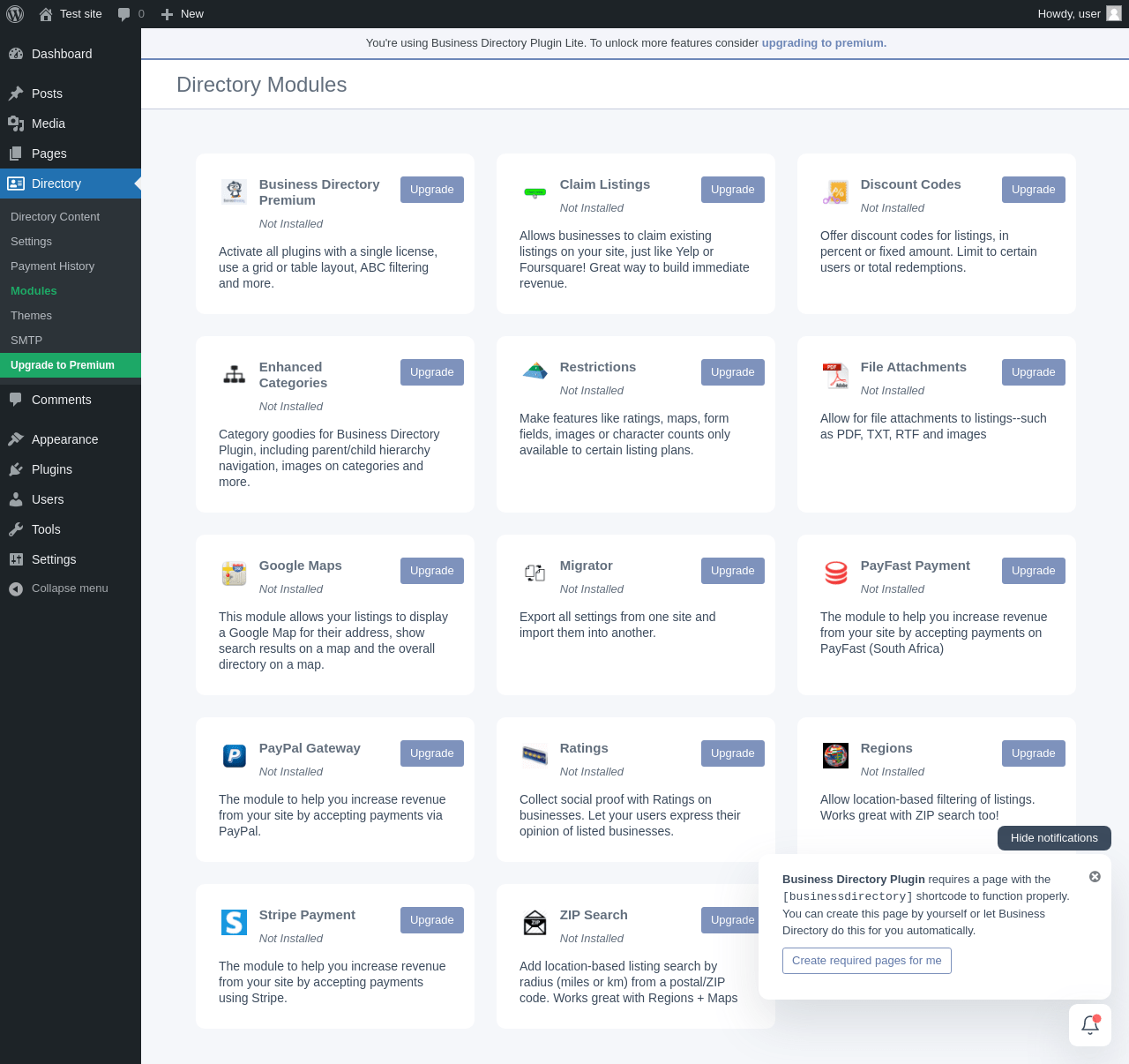Click the ZIP Search envelope icon
1129x1064 pixels.
pyautogui.click(x=535, y=922)
